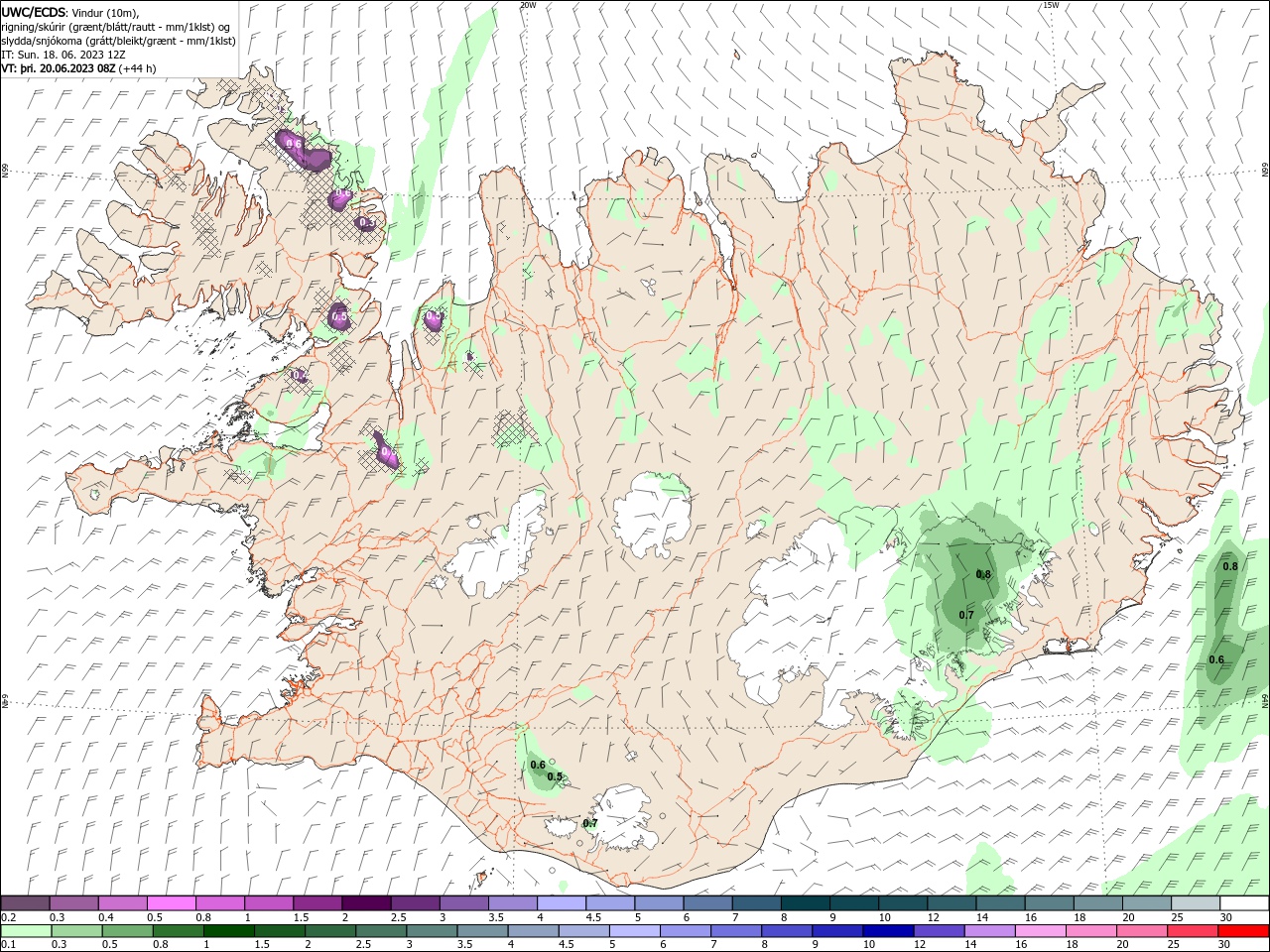The width and height of the screenshot is (1270, 952).
Task: Click the 'VT: þri. 20.06.2023 08Z (+44 h)' line
Action: [x=79, y=68]
